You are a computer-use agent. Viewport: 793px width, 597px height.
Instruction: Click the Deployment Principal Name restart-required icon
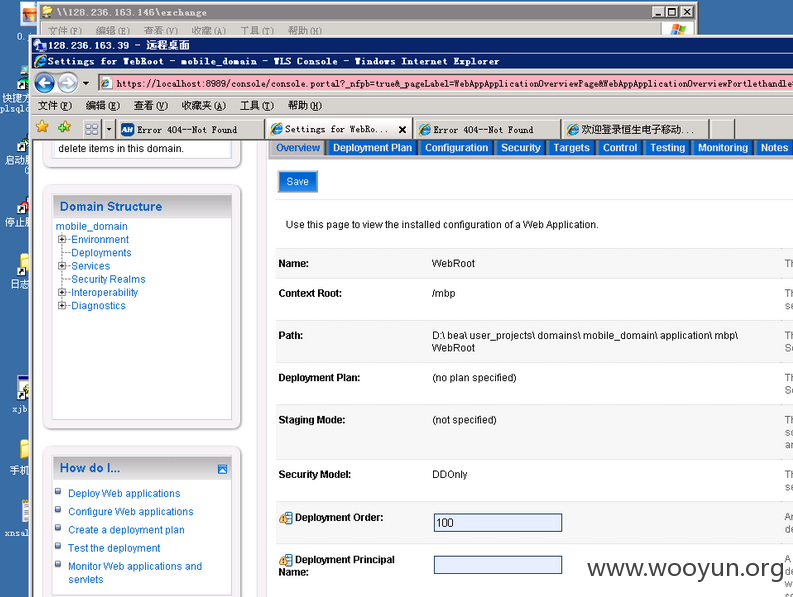tap(285, 560)
